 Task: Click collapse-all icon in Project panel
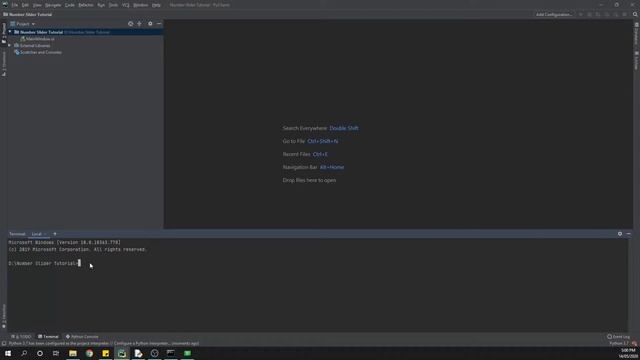tap(140, 24)
